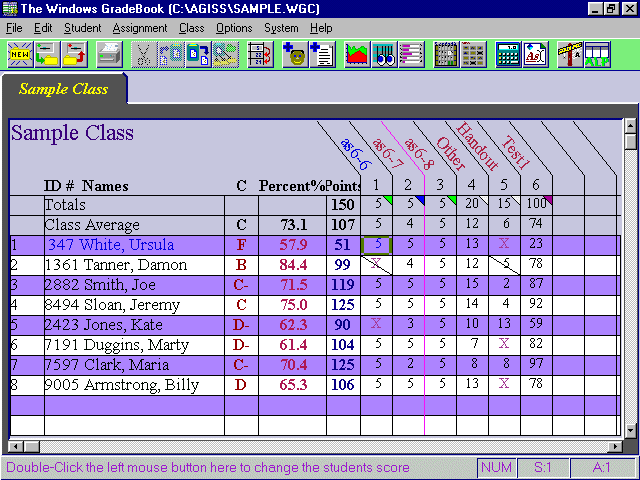Image resolution: width=640 pixels, height=480 pixels.
Task: Select Tanner, Damon's 84.4 percent cell
Action: coord(292,265)
